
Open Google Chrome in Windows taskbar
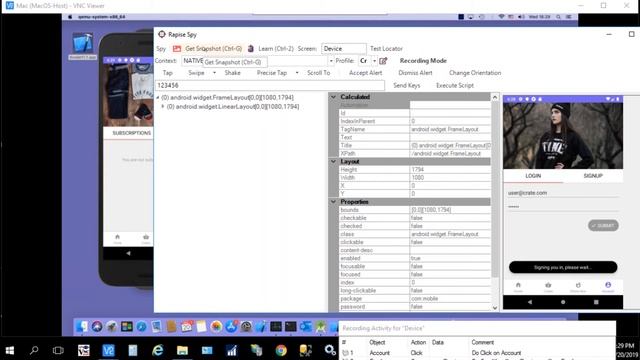pyautogui.click(x=281, y=350)
